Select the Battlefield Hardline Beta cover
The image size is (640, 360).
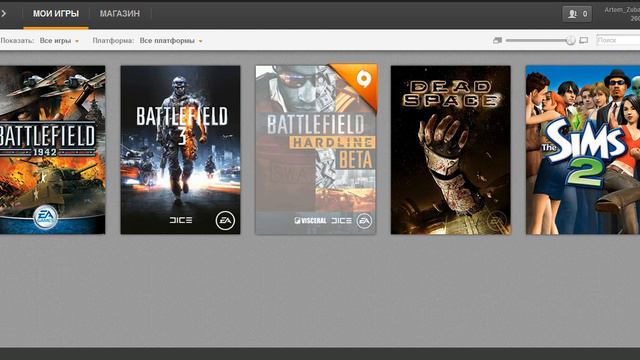point(316,150)
